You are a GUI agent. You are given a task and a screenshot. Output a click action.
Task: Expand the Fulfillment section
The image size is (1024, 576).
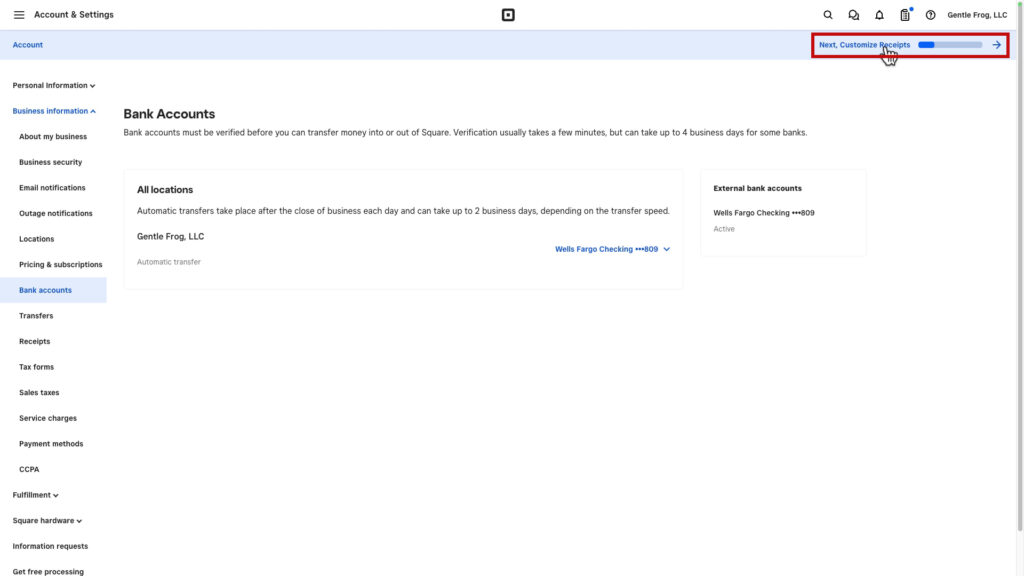[36, 495]
